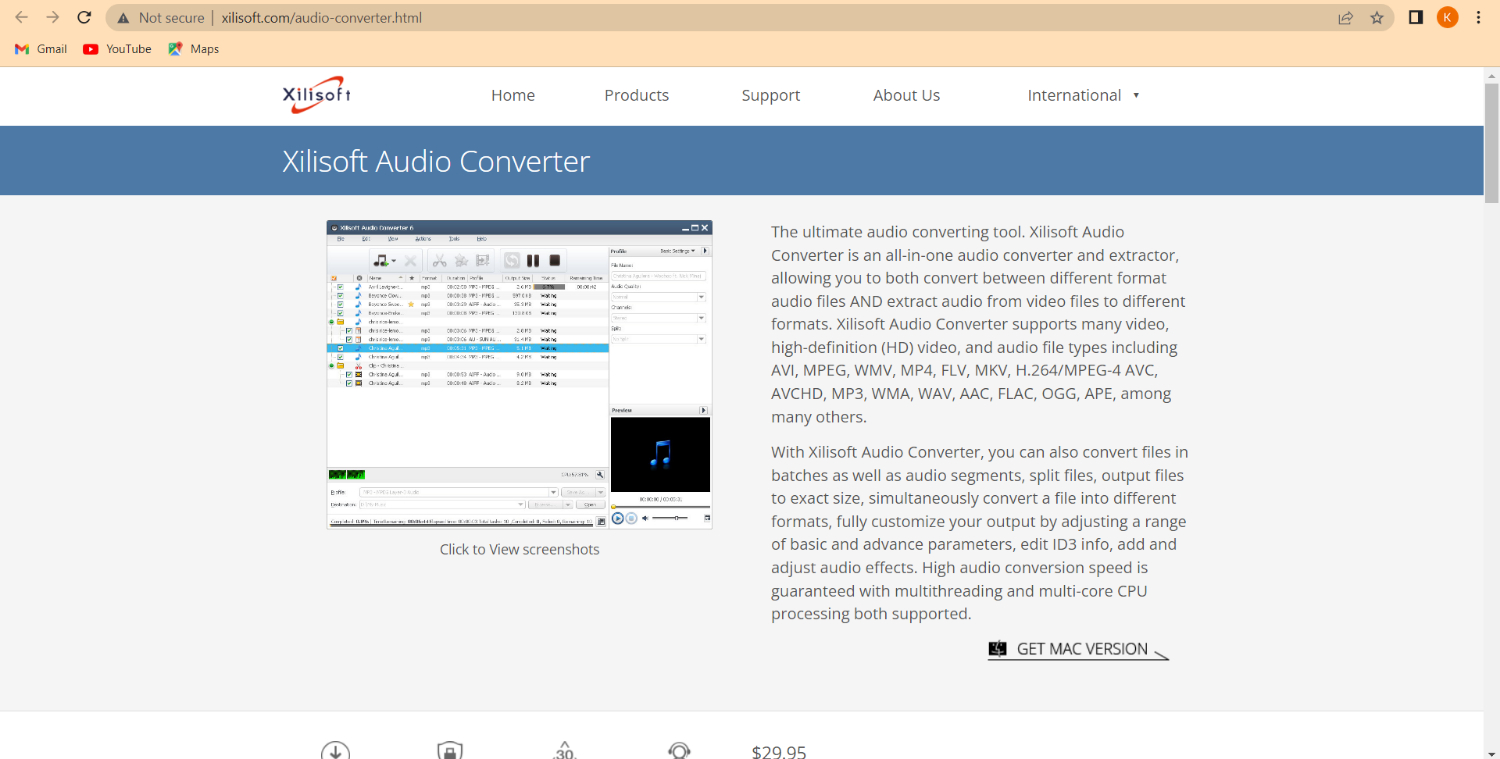Click the browser back arrow

coord(21,18)
